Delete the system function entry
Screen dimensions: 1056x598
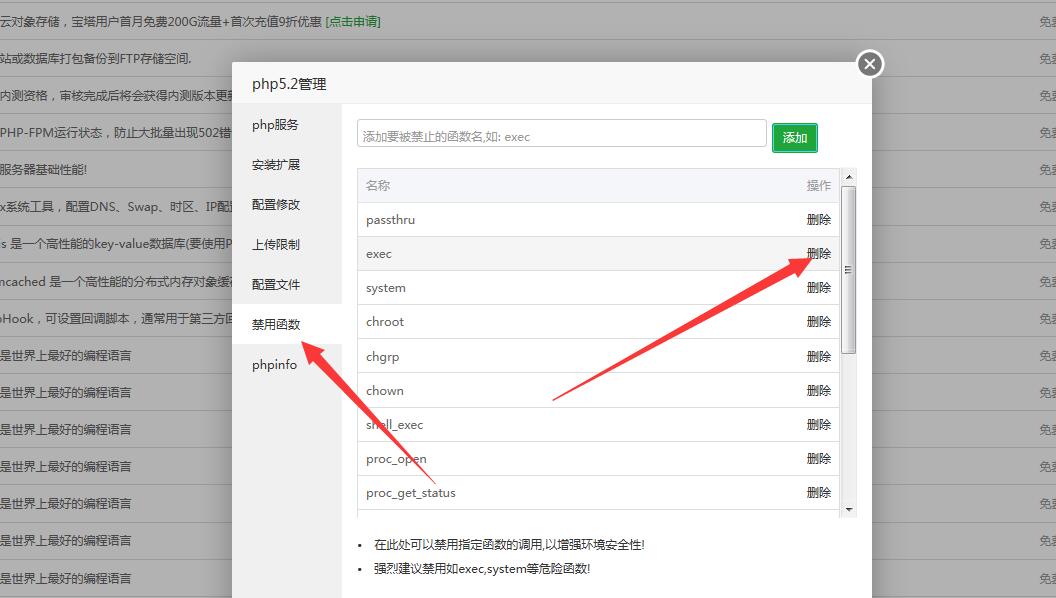click(818, 288)
